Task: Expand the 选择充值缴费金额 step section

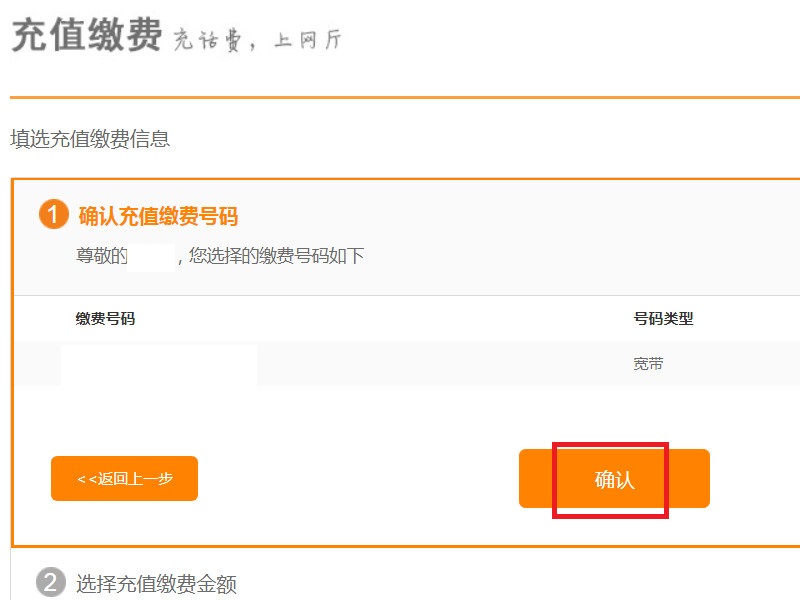Action: (x=156, y=584)
